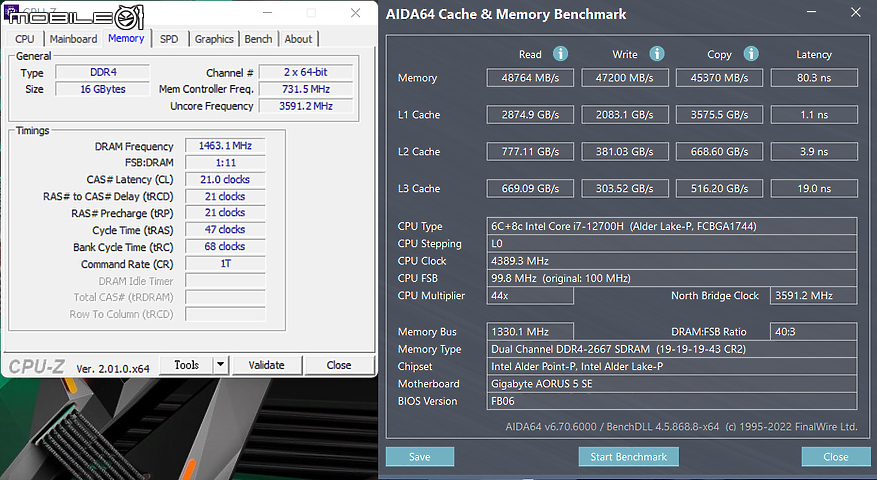The image size is (877, 480).
Task: Minimize the CPU-Z window
Action: [x=268, y=12]
